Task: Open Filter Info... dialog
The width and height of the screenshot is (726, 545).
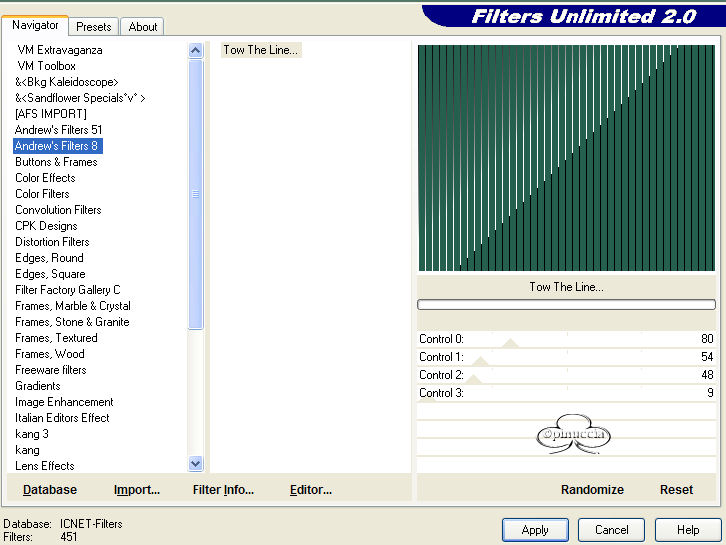Action: pos(223,490)
